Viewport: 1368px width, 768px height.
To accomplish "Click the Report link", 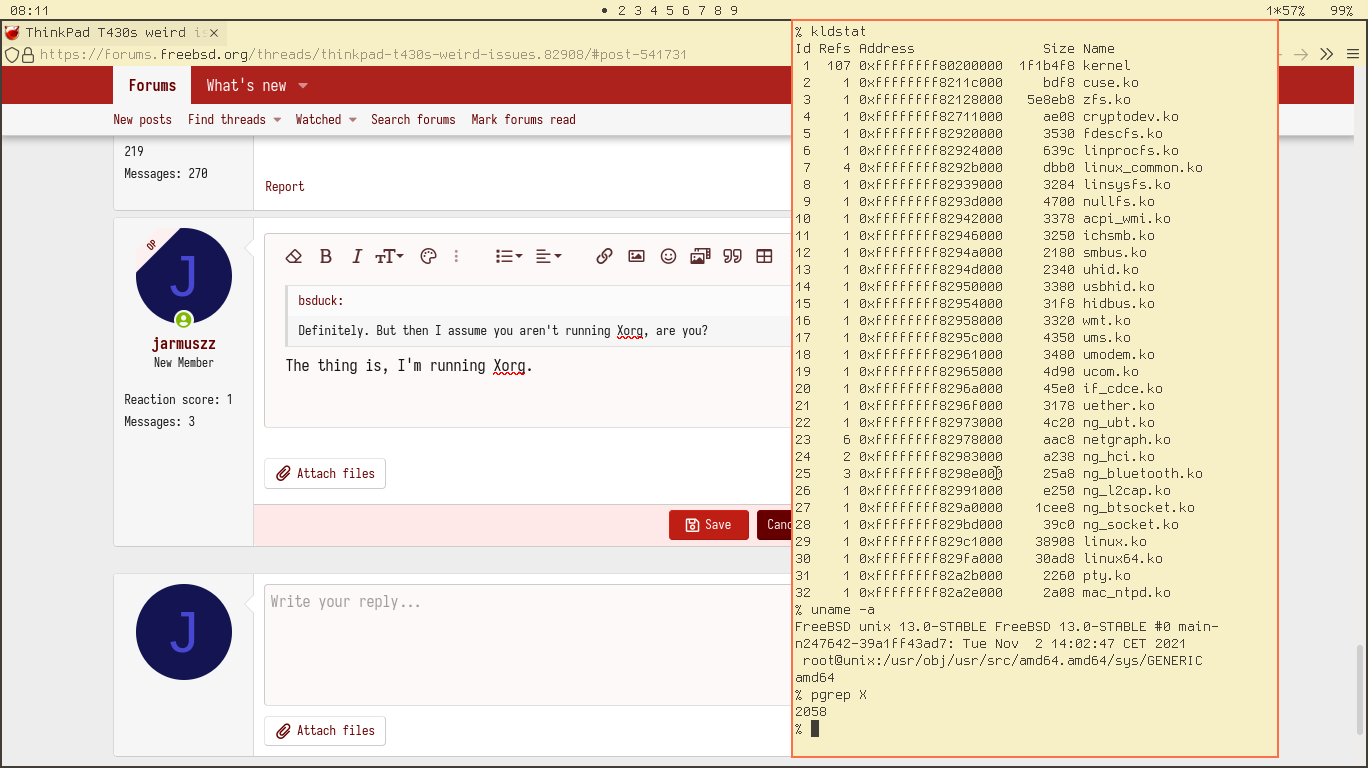I will pyautogui.click(x=285, y=187).
